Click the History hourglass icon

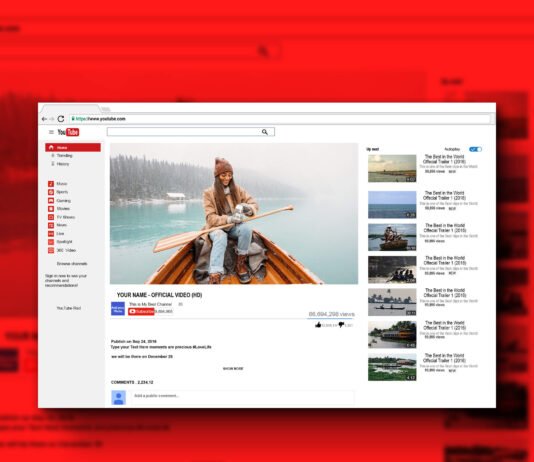52,164
